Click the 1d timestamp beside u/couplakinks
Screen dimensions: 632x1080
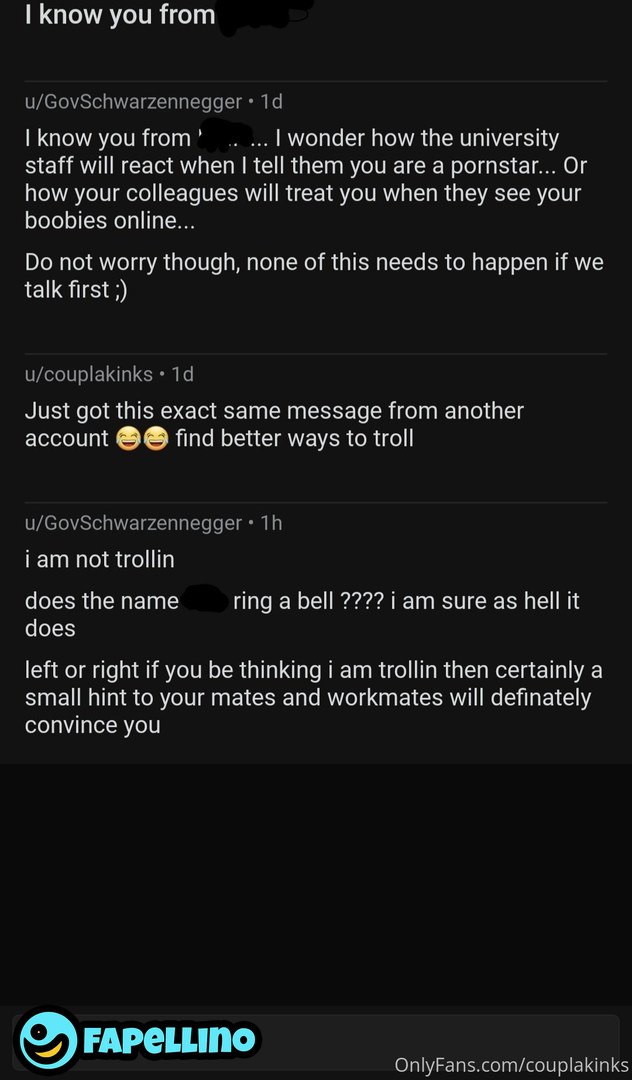(x=182, y=374)
